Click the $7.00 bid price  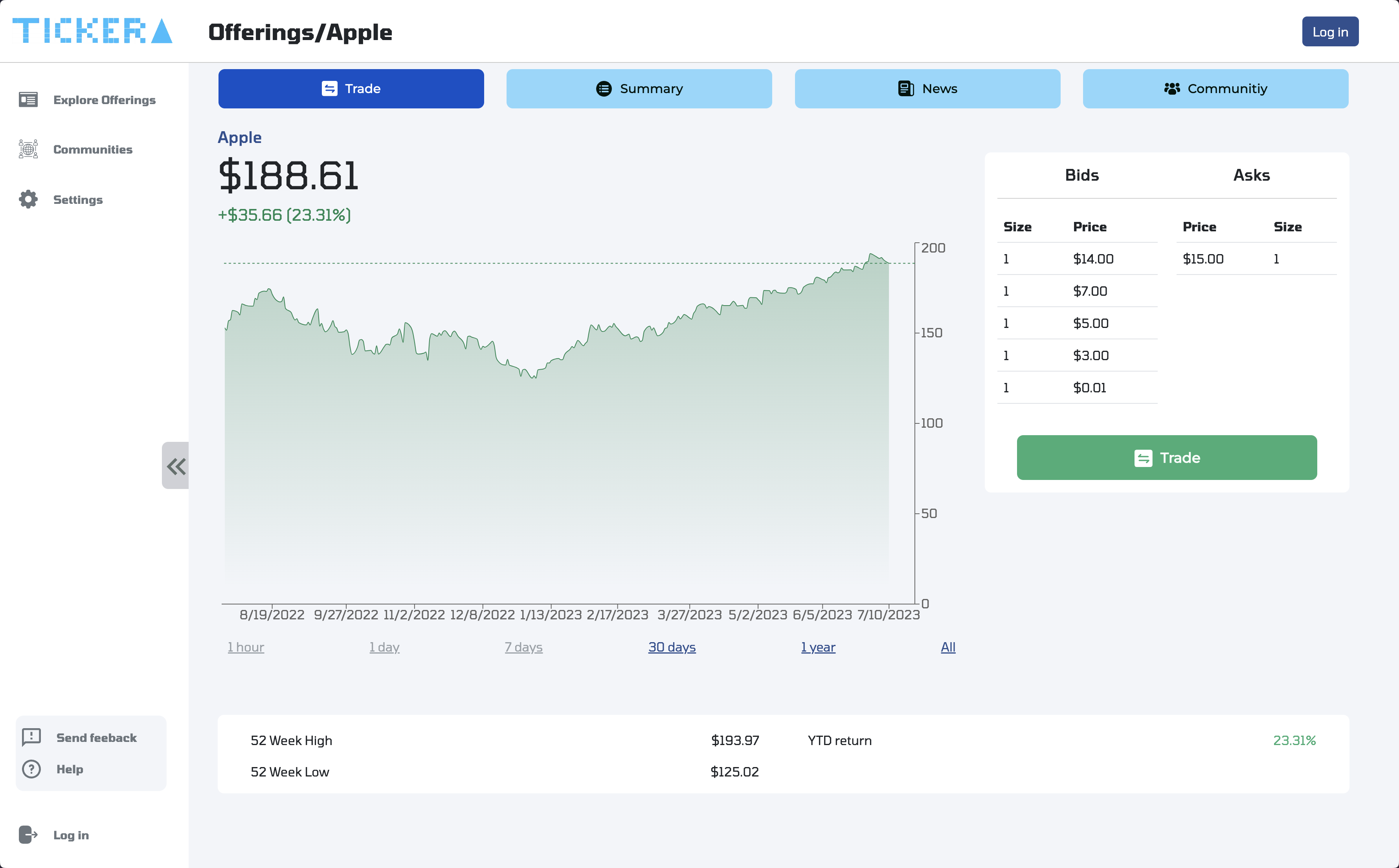pos(1090,291)
